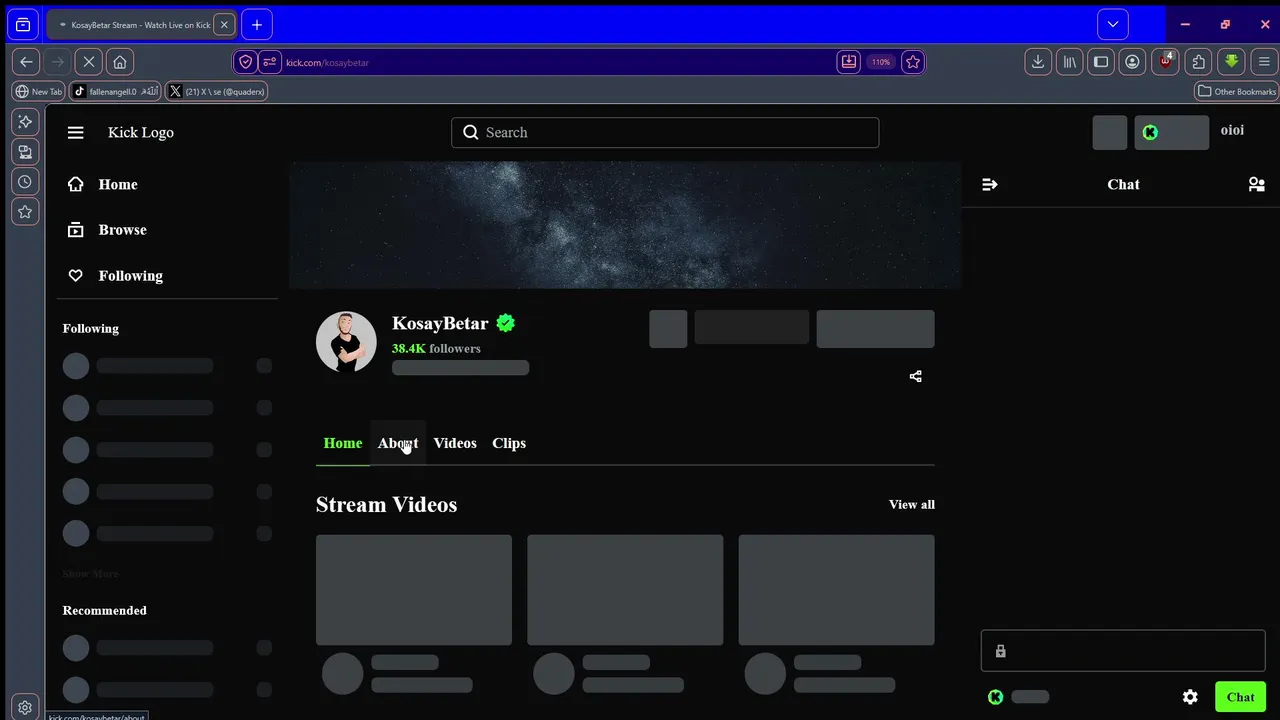The image size is (1280, 720).
Task: Close the KosayBetar Stream tab
Action: coord(224,24)
